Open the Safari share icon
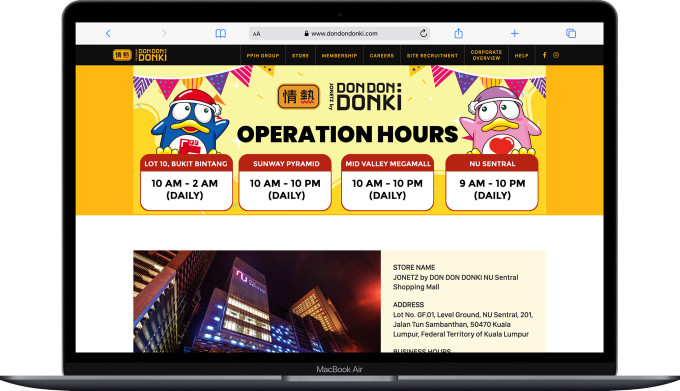The image size is (680, 391). [x=458, y=33]
